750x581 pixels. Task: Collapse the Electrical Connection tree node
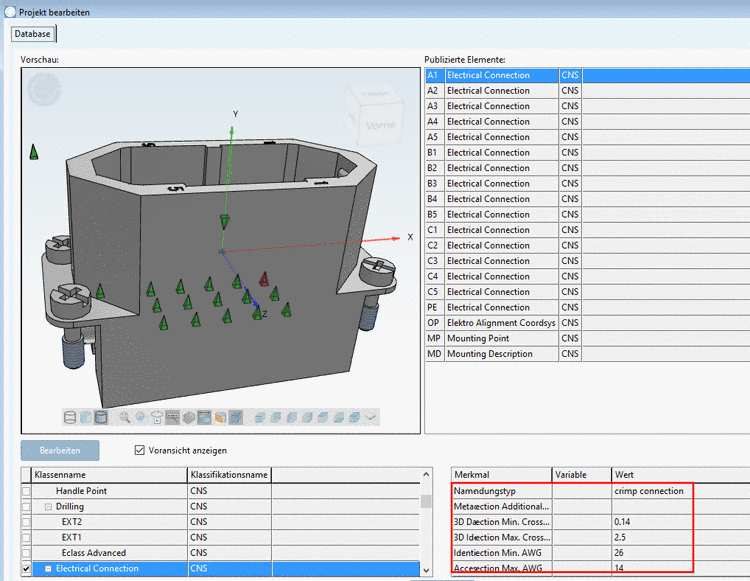point(47,569)
